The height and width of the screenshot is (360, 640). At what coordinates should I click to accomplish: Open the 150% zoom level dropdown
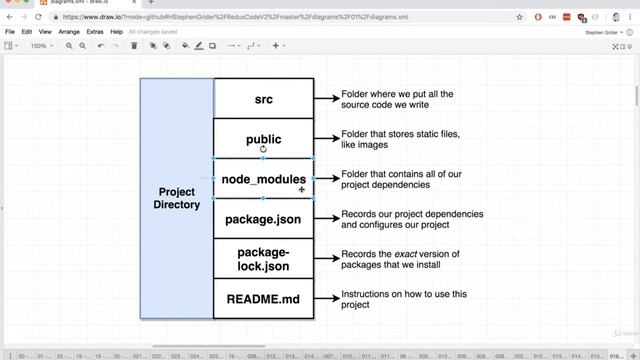pyautogui.click(x=42, y=46)
